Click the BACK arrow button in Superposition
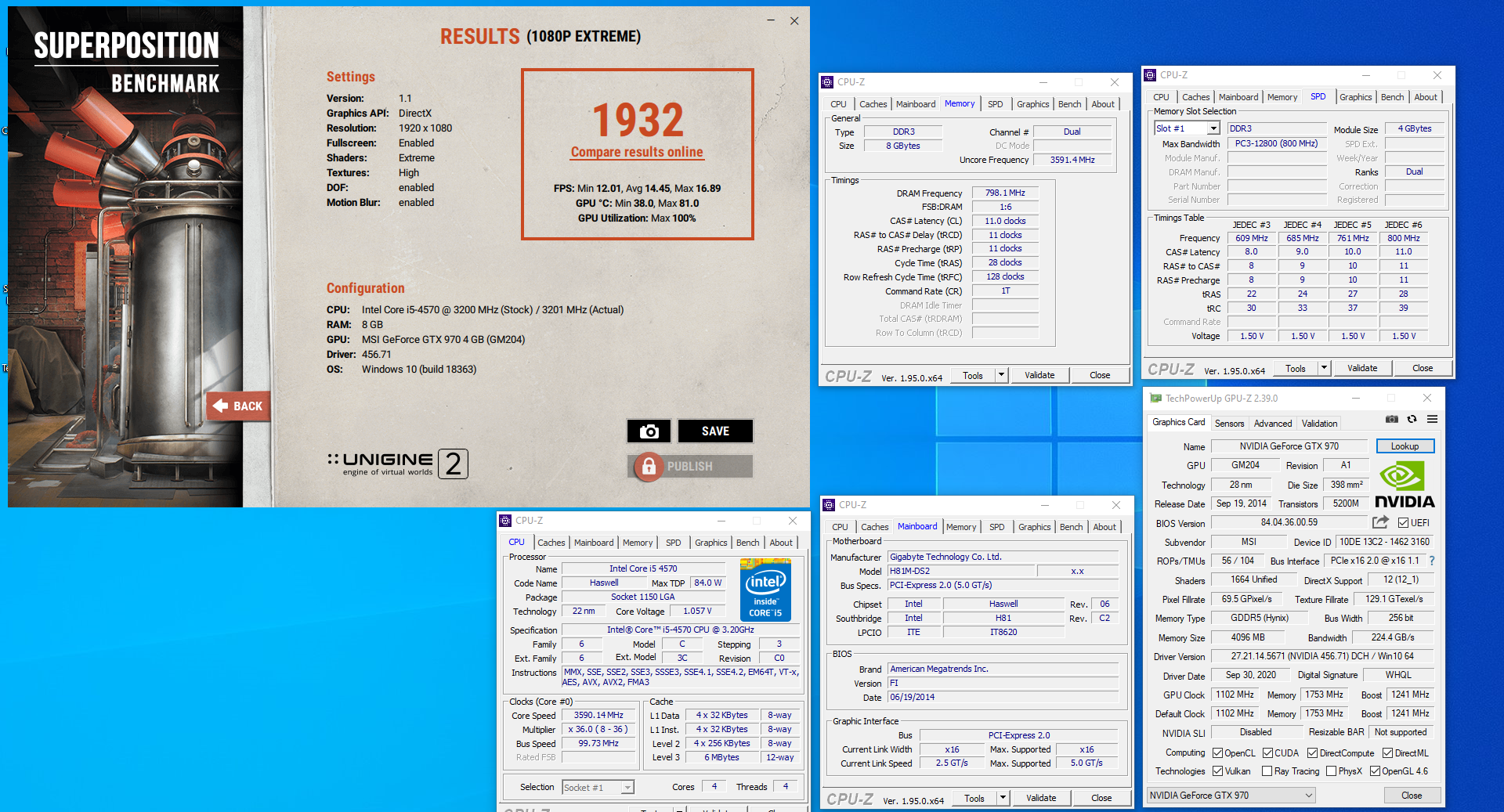1504x812 pixels. (238, 406)
